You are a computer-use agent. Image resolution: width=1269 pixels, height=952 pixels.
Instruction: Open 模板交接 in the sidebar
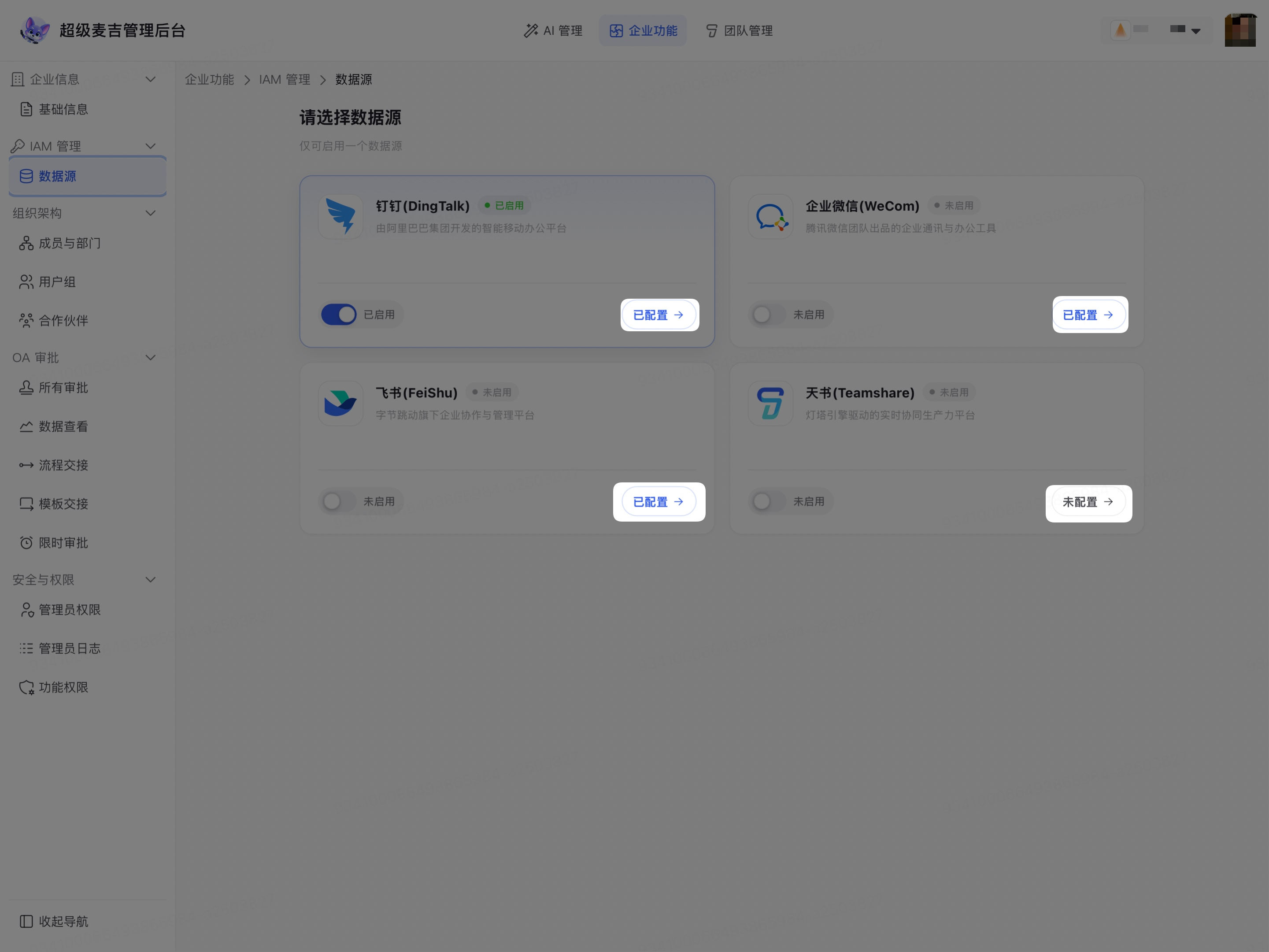pos(87,504)
